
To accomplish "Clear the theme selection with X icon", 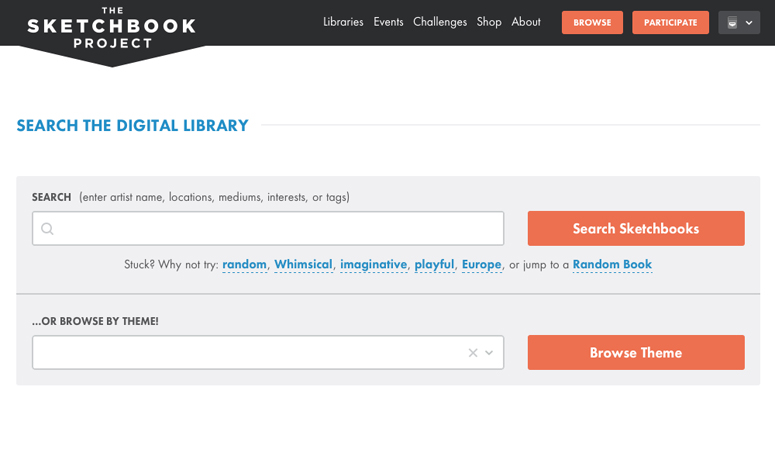I will [473, 353].
